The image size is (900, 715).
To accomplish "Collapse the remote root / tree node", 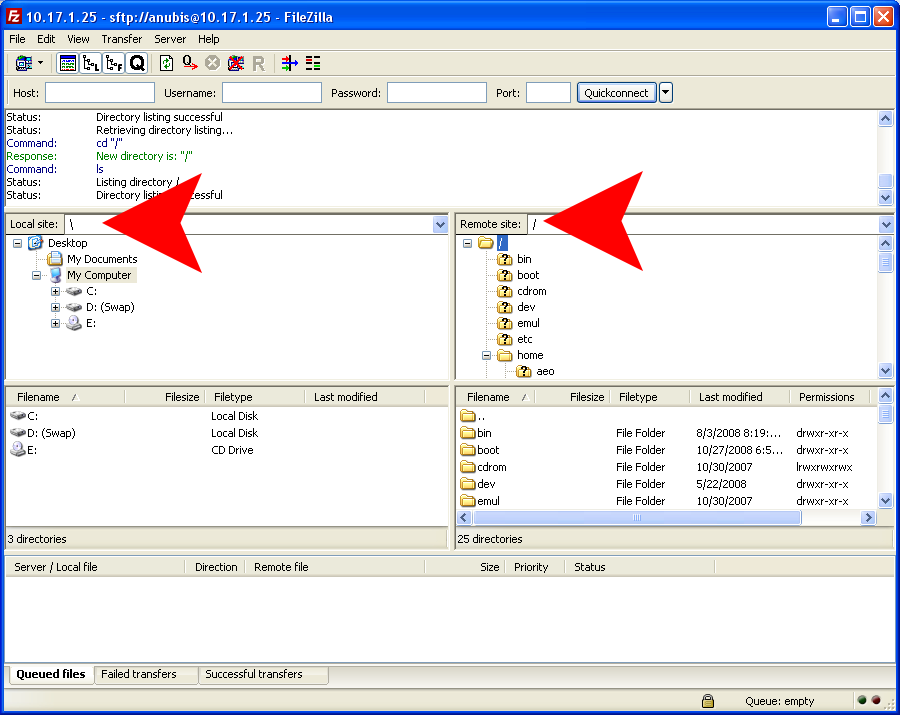I will point(468,243).
